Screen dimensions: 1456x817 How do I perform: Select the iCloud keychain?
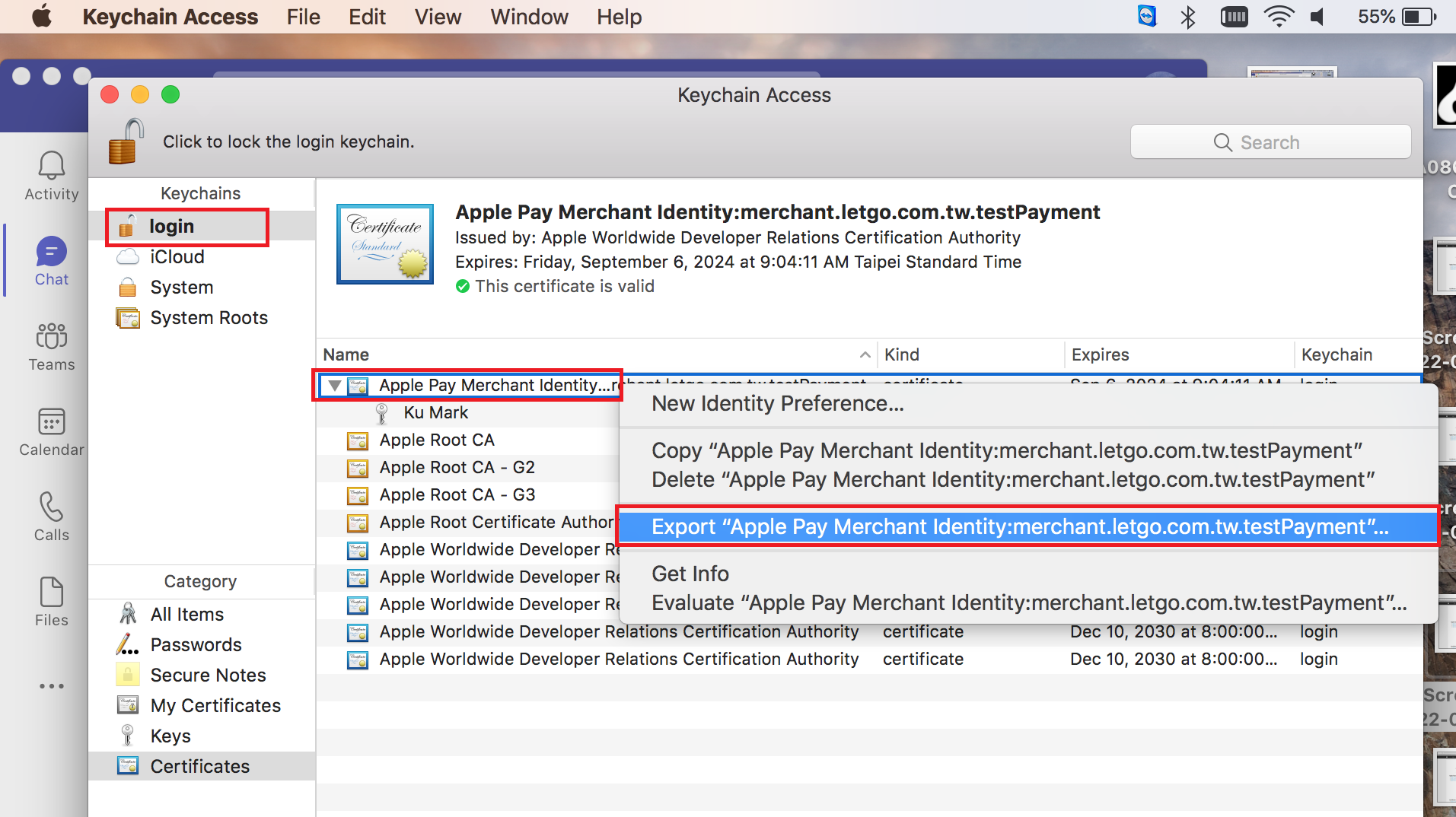pyautogui.click(x=177, y=257)
